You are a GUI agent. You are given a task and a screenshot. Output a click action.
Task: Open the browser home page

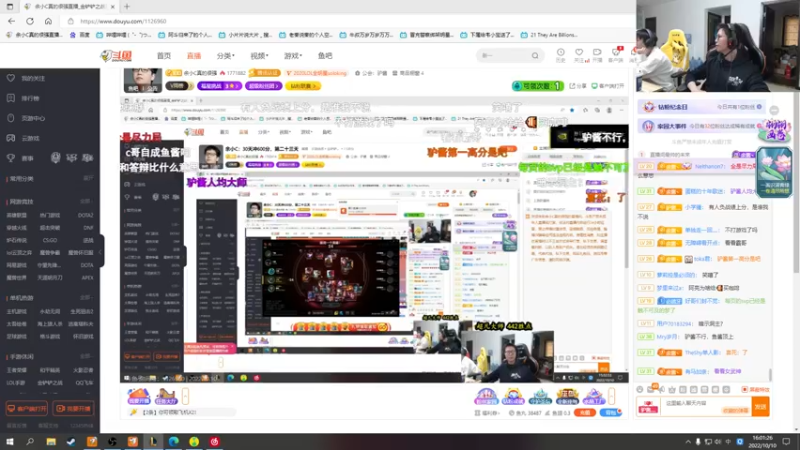(48, 21)
